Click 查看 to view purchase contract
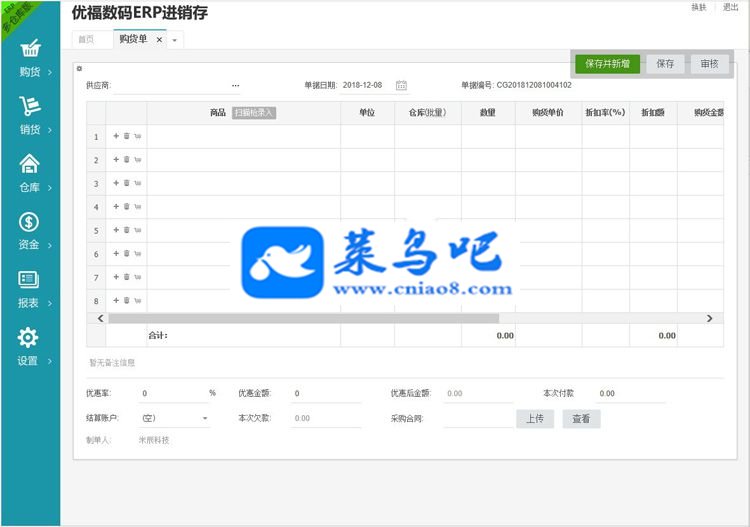 pyautogui.click(x=581, y=418)
